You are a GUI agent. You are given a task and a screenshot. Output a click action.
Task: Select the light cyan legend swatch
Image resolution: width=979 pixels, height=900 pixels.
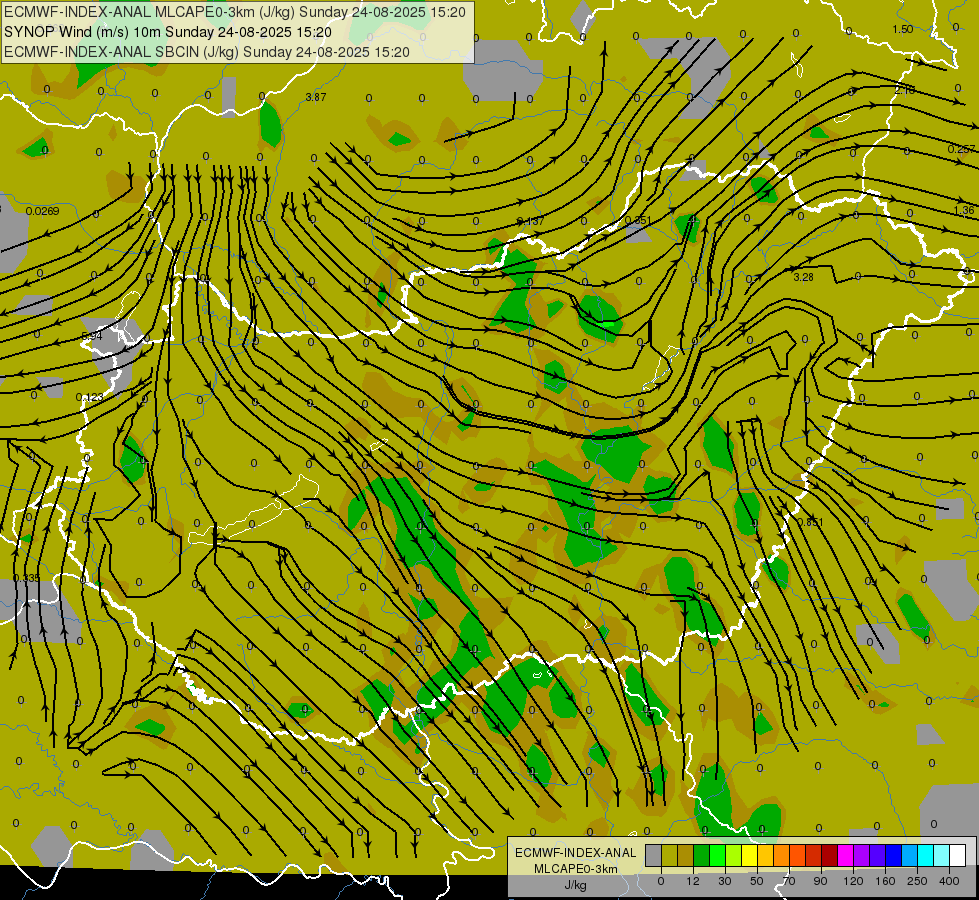point(942,856)
